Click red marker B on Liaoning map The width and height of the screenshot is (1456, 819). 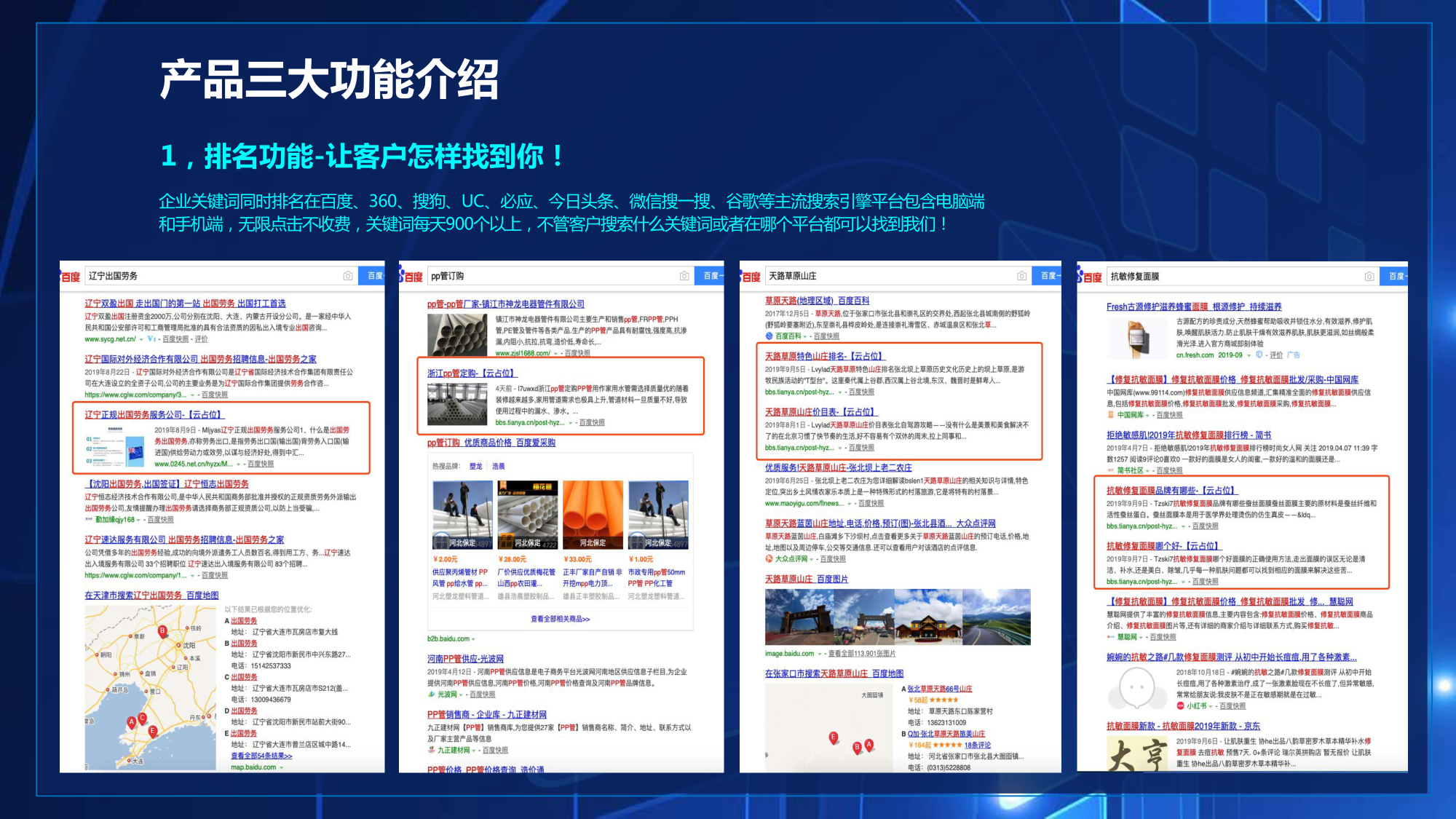click(x=162, y=631)
